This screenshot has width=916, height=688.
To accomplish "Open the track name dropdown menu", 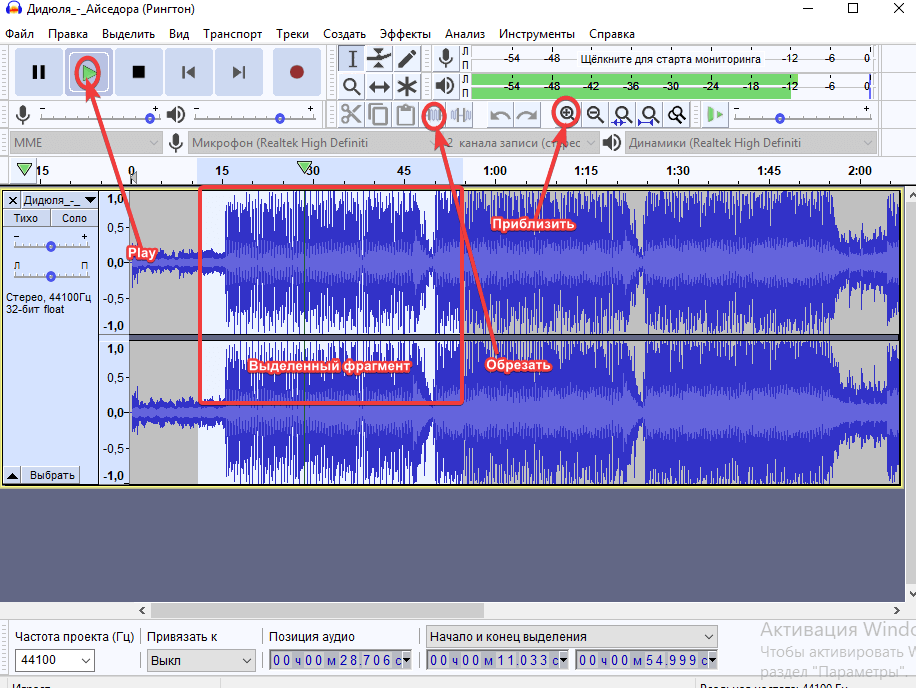I will tap(59, 201).
